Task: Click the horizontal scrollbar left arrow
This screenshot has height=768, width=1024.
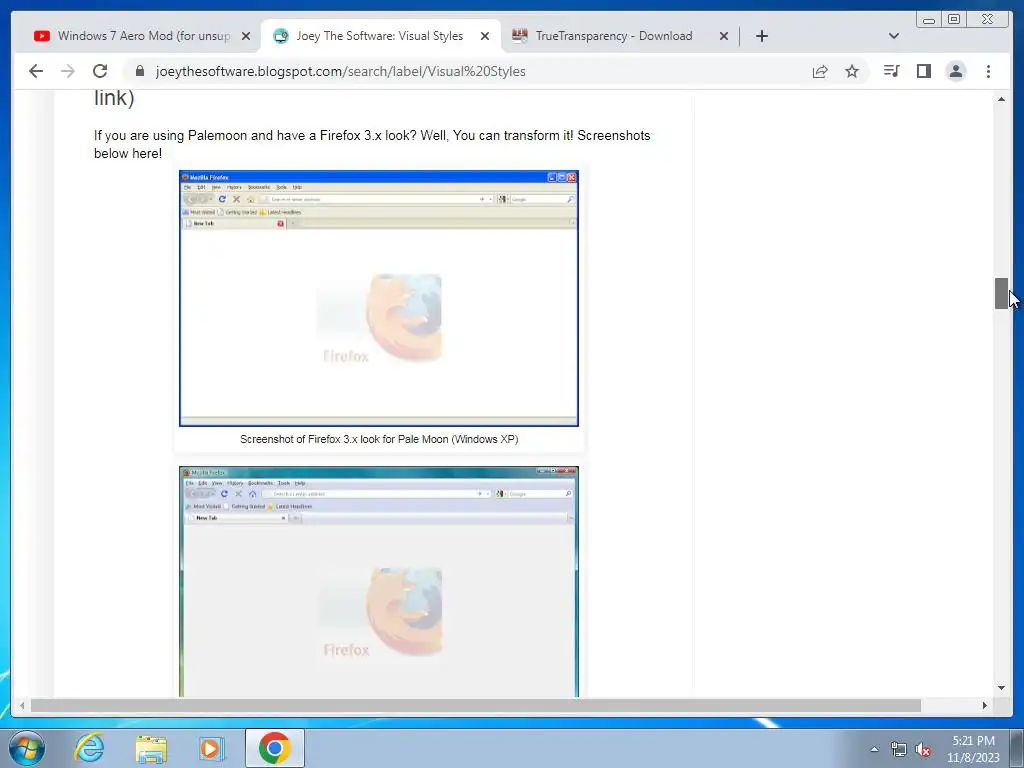Action: (x=22, y=705)
